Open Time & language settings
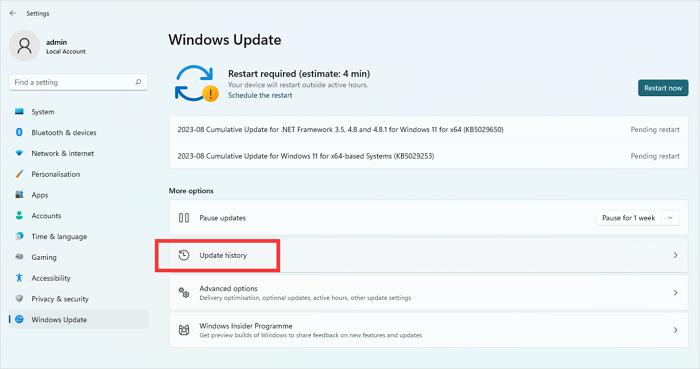The image size is (700, 369). tap(78, 236)
